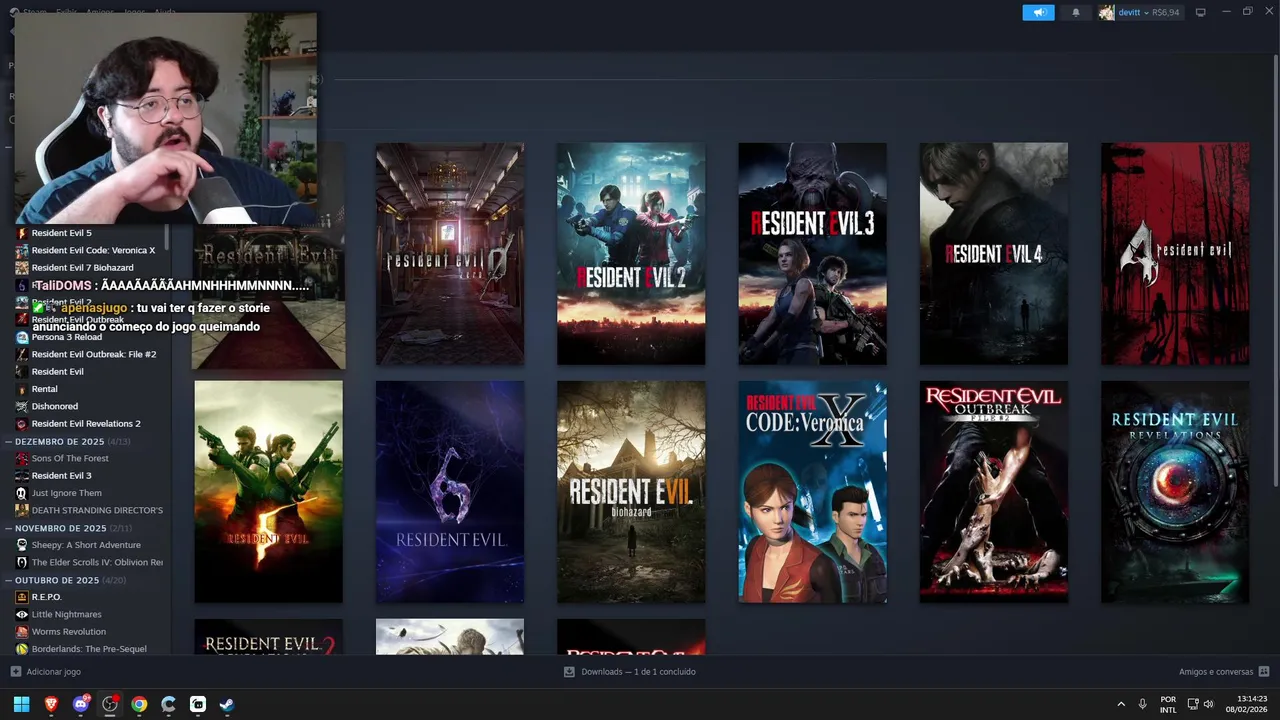The height and width of the screenshot is (720, 1280).
Task: Click the Borderlands Pre-Sequel sidebar icon
Action: [22, 649]
